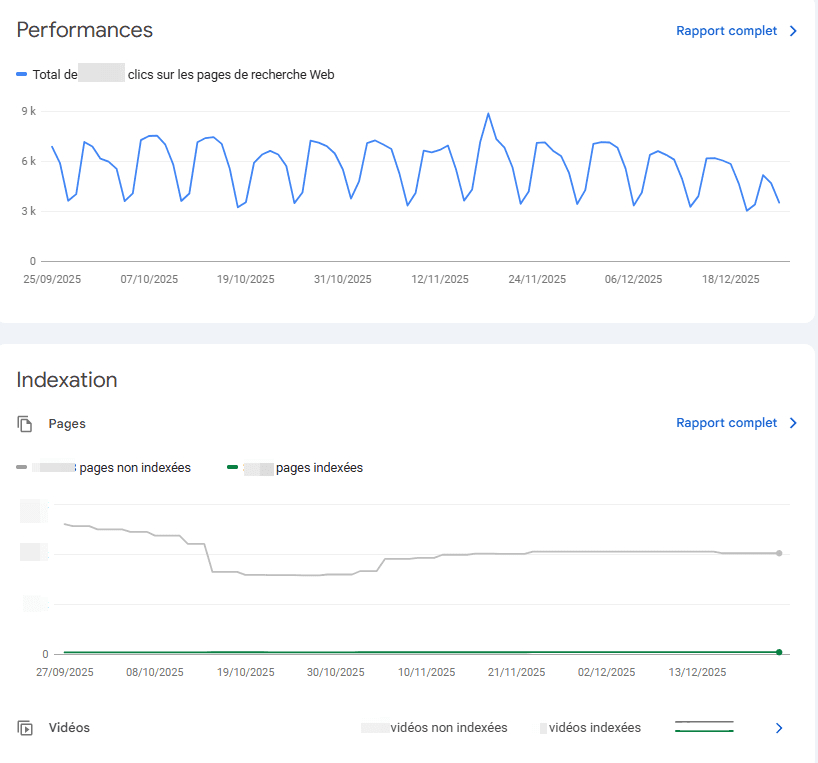This screenshot has height=763, width=818.
Task: Click the Performances section heading
Action: (x=84, y=30)
